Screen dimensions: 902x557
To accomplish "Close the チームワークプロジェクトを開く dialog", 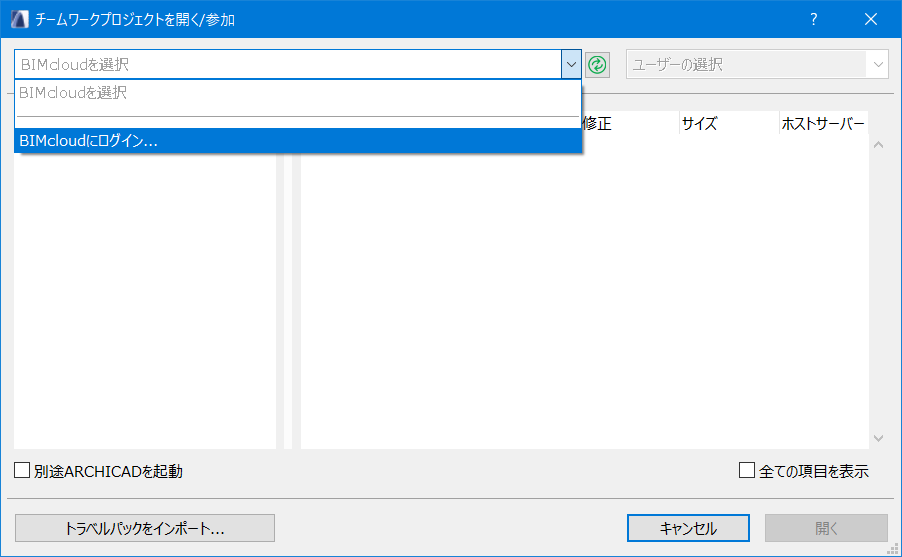I will click(x=871, y=20).
